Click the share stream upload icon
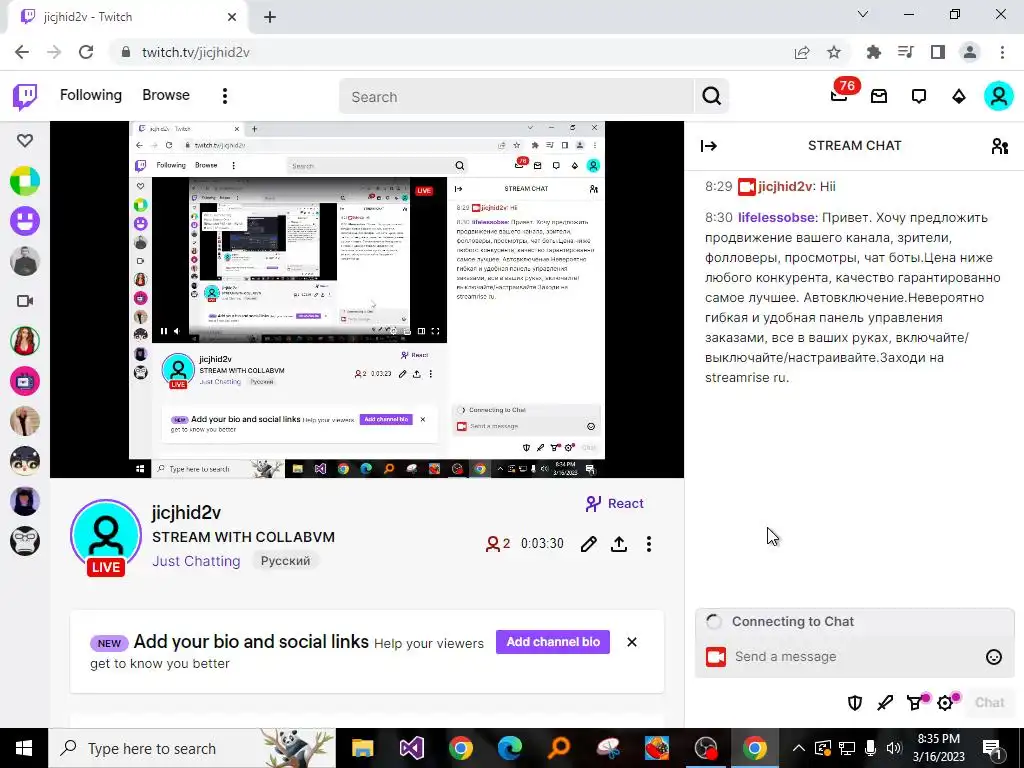The height and width of the screenshot is (768, 1024). coord(618,544)
